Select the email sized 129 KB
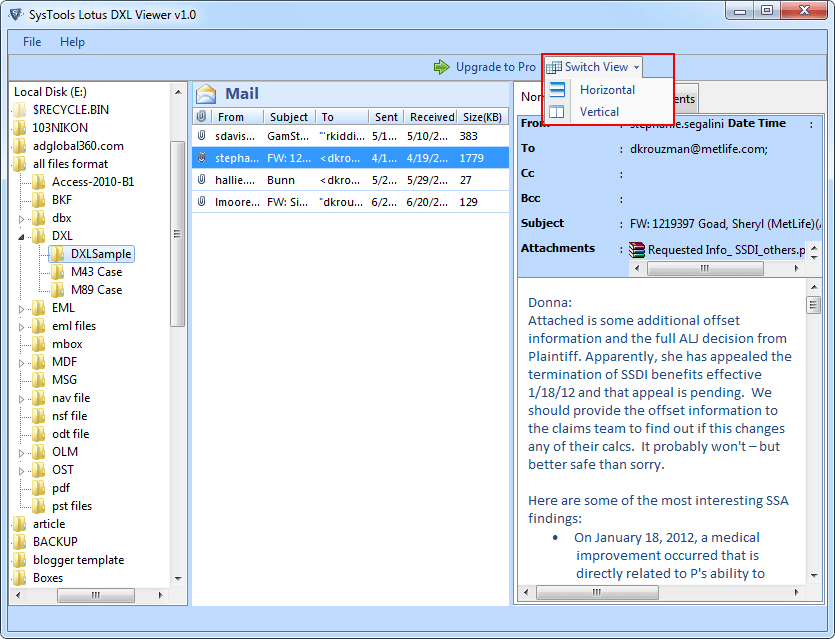 pos(350,202)
